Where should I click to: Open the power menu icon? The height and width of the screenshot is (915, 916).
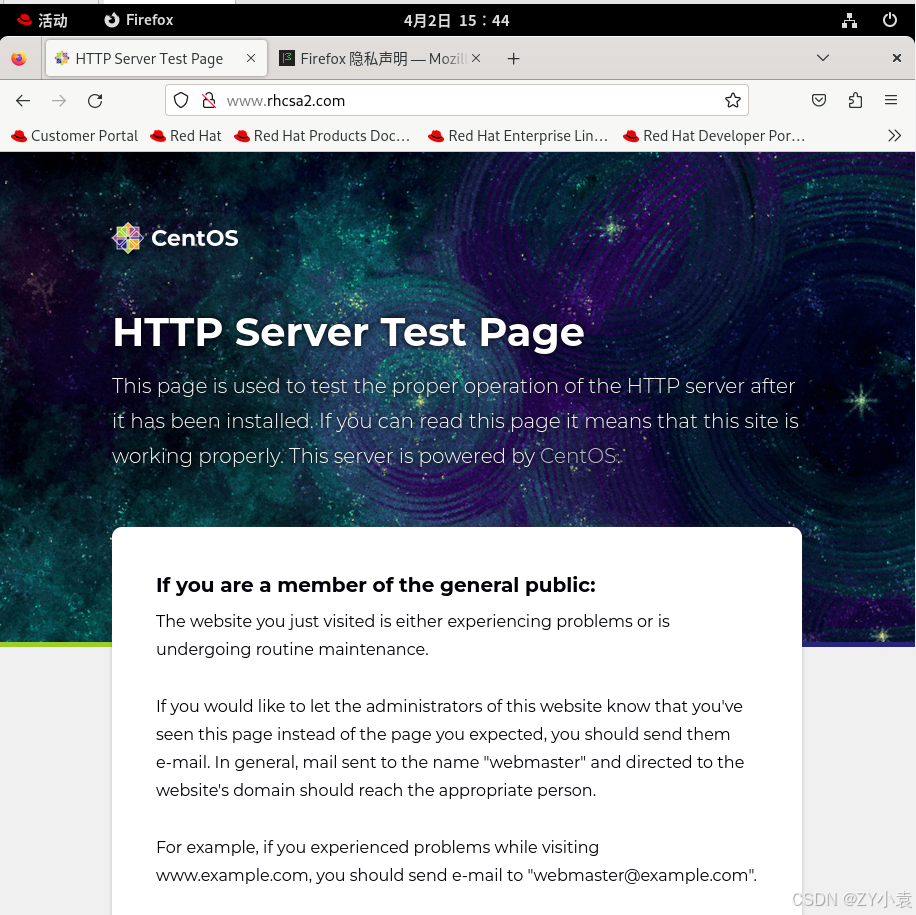click(889, 20)
